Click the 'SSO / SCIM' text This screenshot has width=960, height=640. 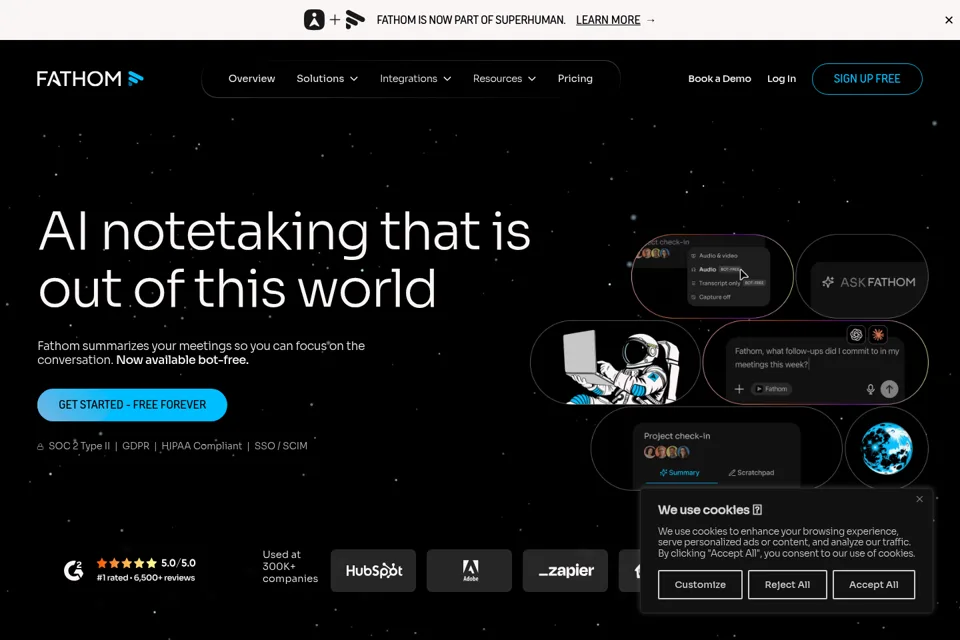(x=281, y=446)
